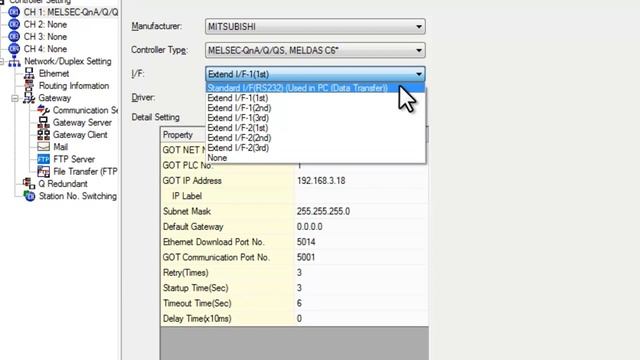Click the CH 4 channel icon
This screenshot has height=360, width=640.
[14, 49]
